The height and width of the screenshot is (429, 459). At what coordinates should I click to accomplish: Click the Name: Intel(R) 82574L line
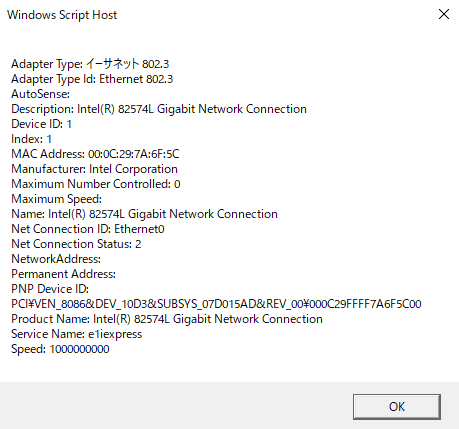(x=144, y=214)
